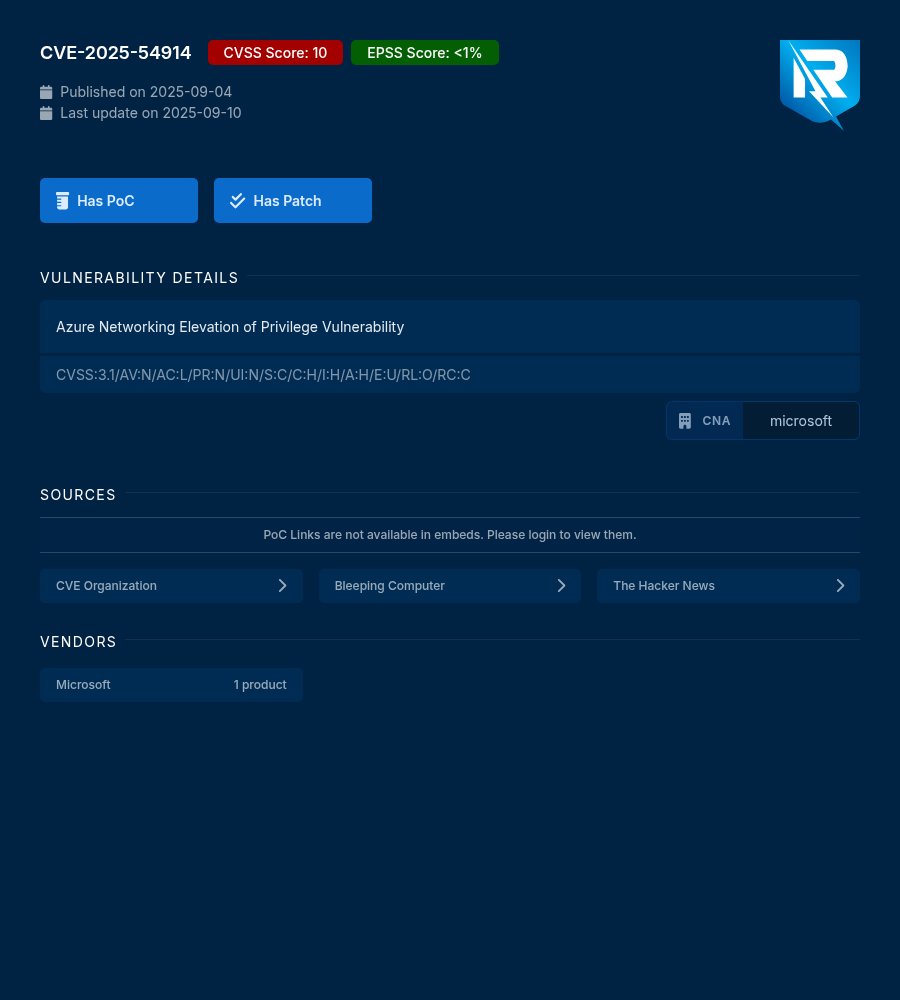The width and height of the screenshot is (900, 1000).
Task: Click the CVSS Score: 10 badge
Action: click(x=275, y=52)
